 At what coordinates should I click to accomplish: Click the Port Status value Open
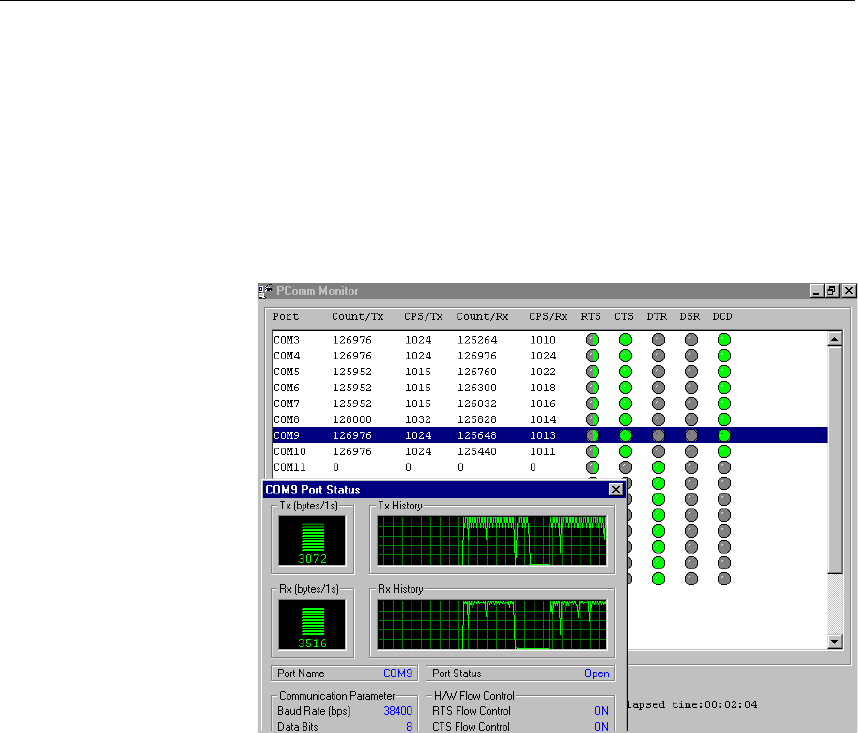coord(596,673)
